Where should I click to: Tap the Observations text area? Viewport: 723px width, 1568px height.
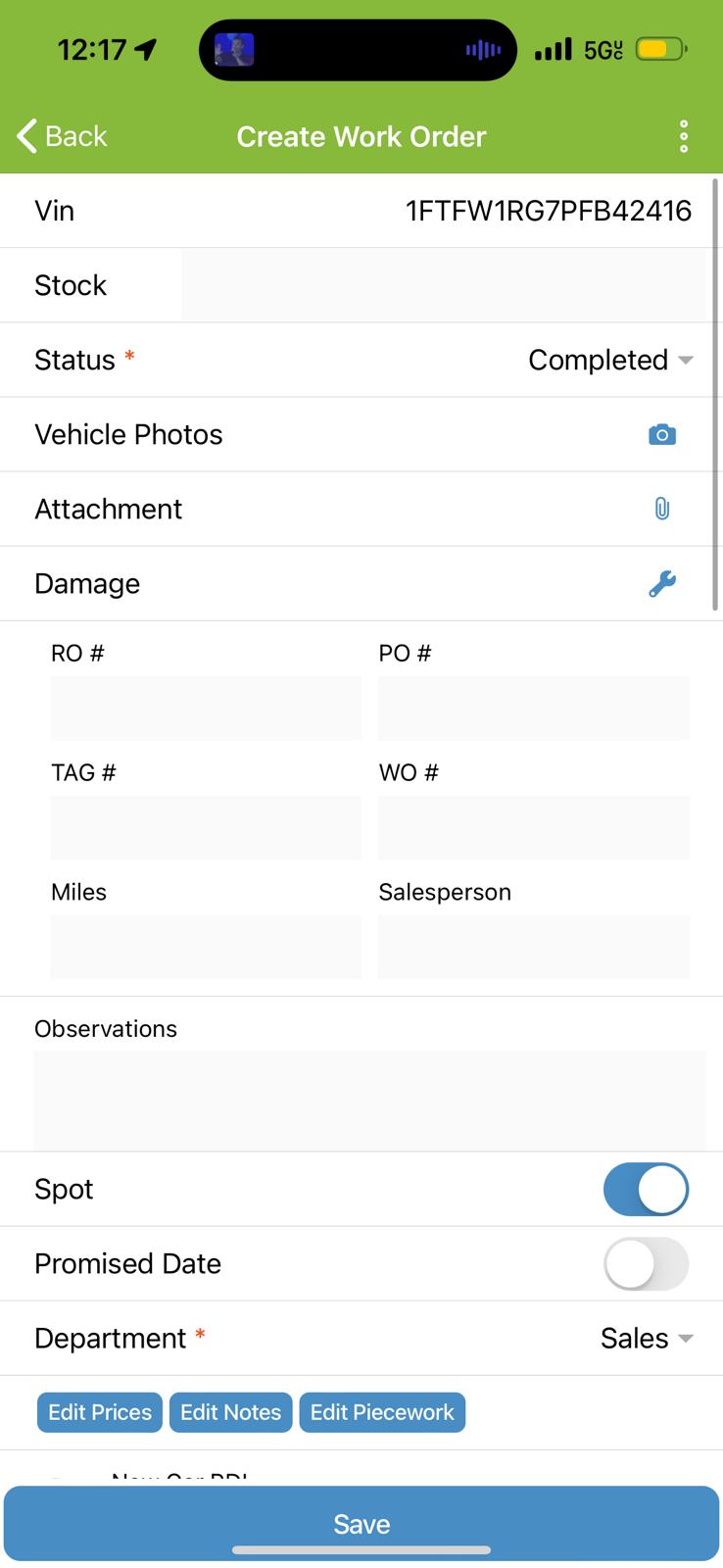tap(369, 1100)
